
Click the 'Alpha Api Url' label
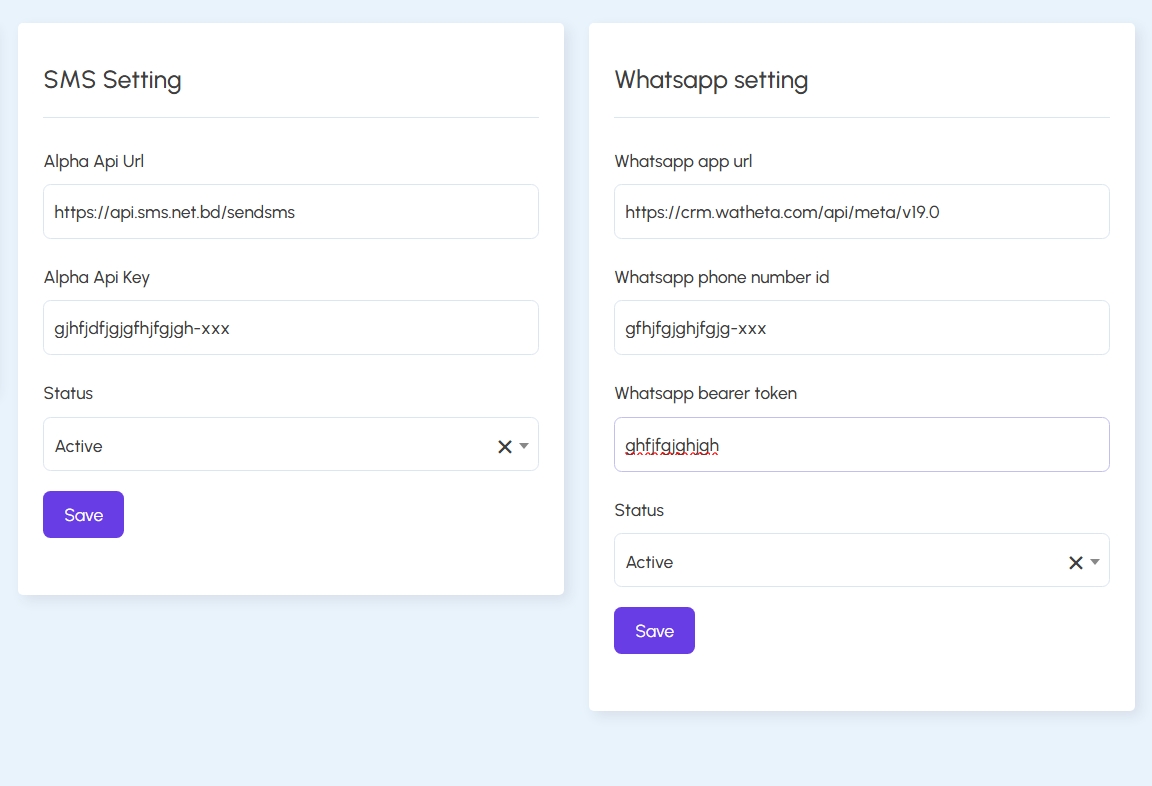[93, 162]
